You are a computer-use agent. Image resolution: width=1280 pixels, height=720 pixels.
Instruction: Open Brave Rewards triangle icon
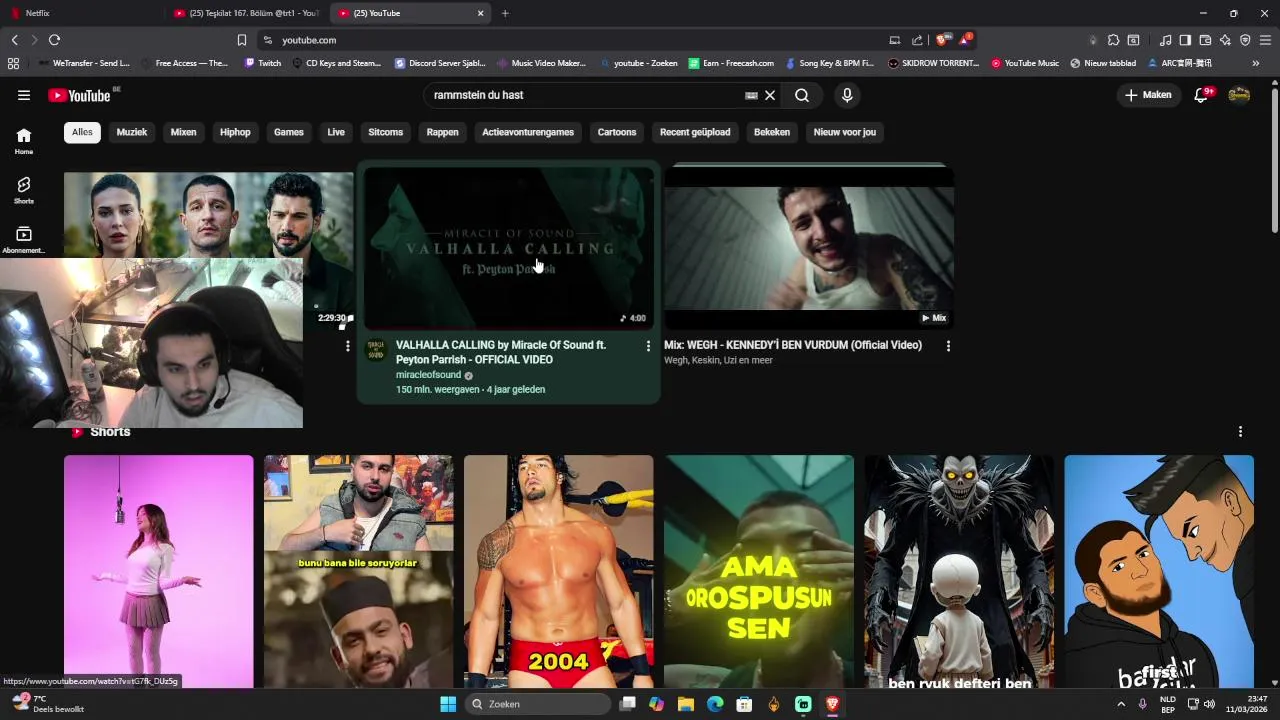(x=965, y=40)
